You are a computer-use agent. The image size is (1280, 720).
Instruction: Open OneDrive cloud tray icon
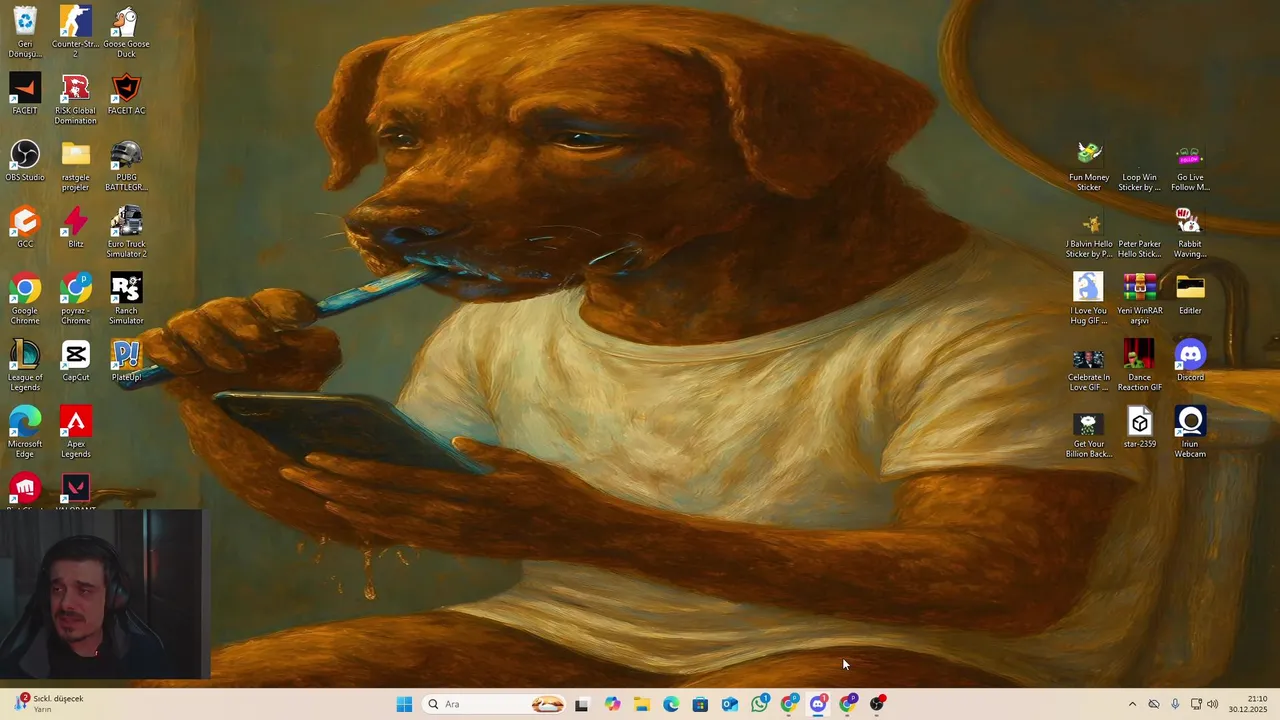(x=1154, y=704)
